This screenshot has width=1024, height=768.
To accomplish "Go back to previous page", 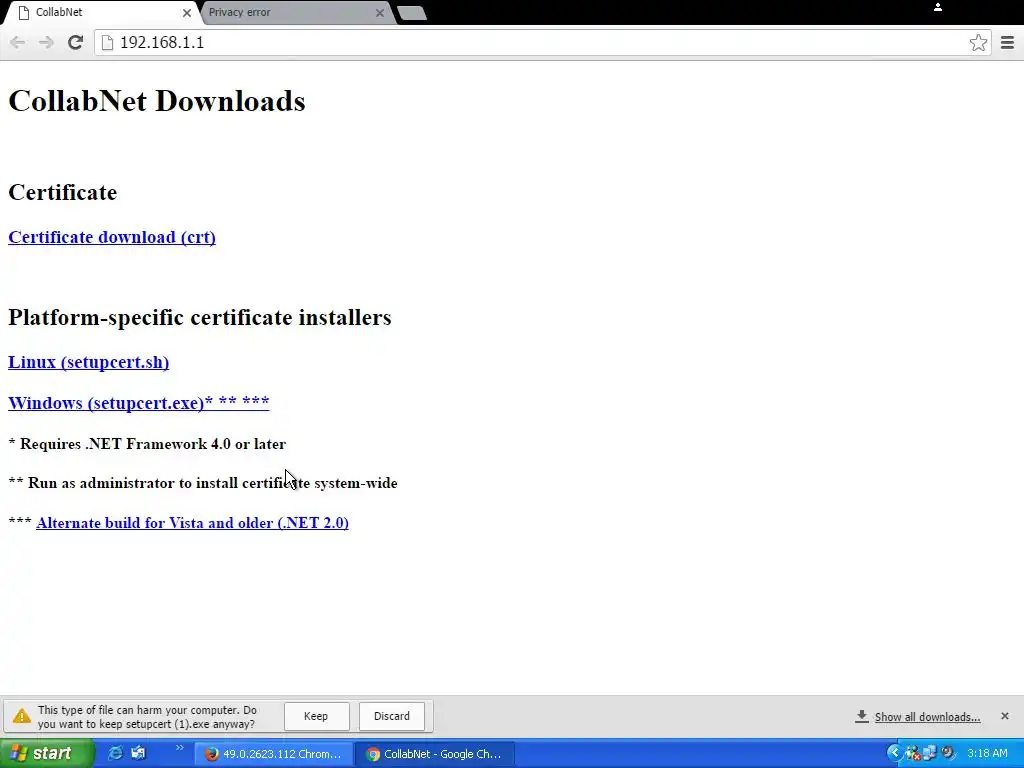I will (18, 42).
